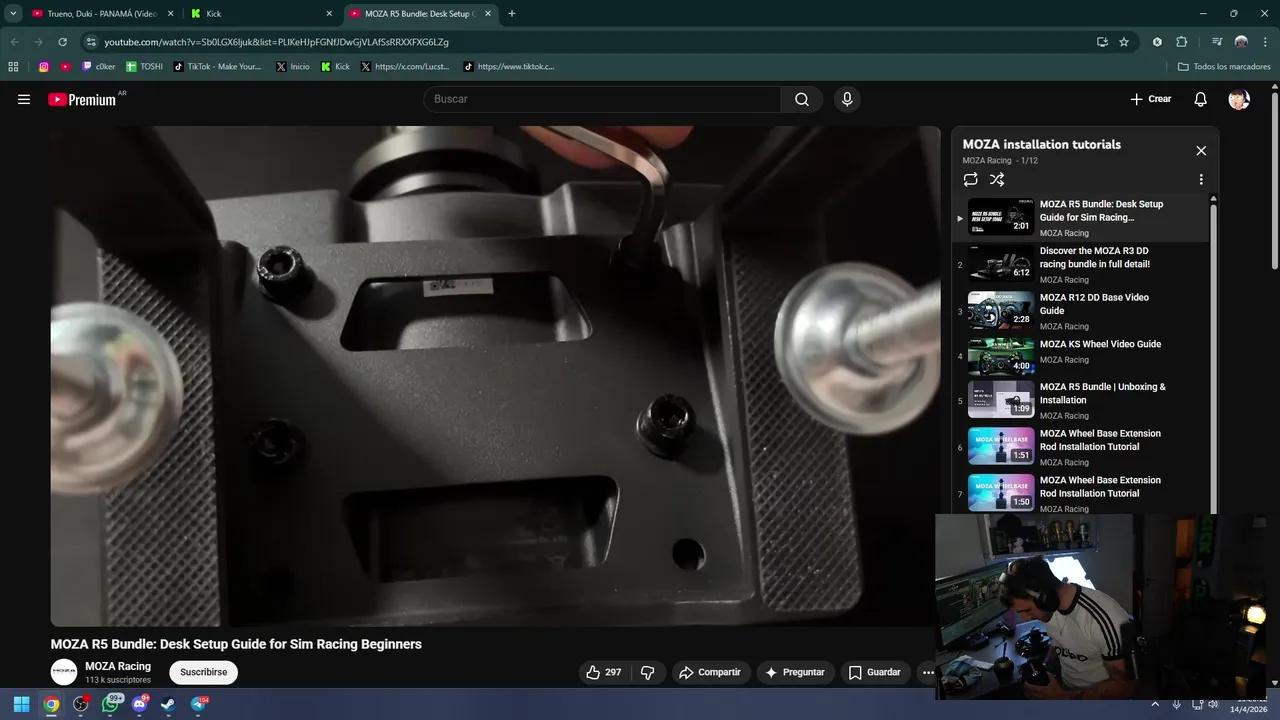The image size is (1280, 720).
Task: Go to YouTube Premium home logo
Action: click(83, 99)
